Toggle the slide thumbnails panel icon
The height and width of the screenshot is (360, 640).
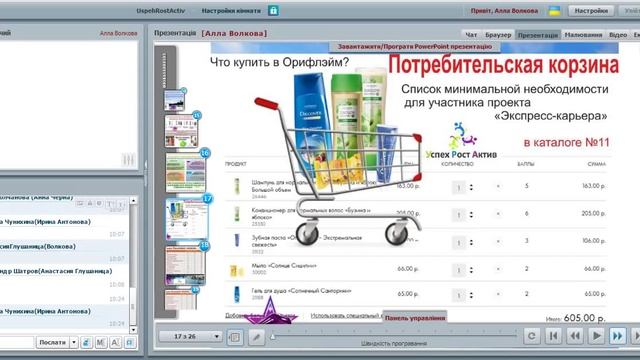[x=235, y=337]
